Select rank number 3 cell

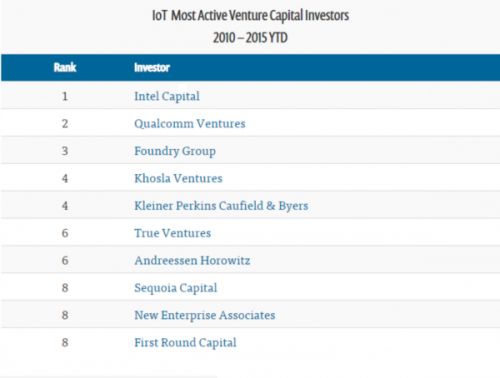65,151
